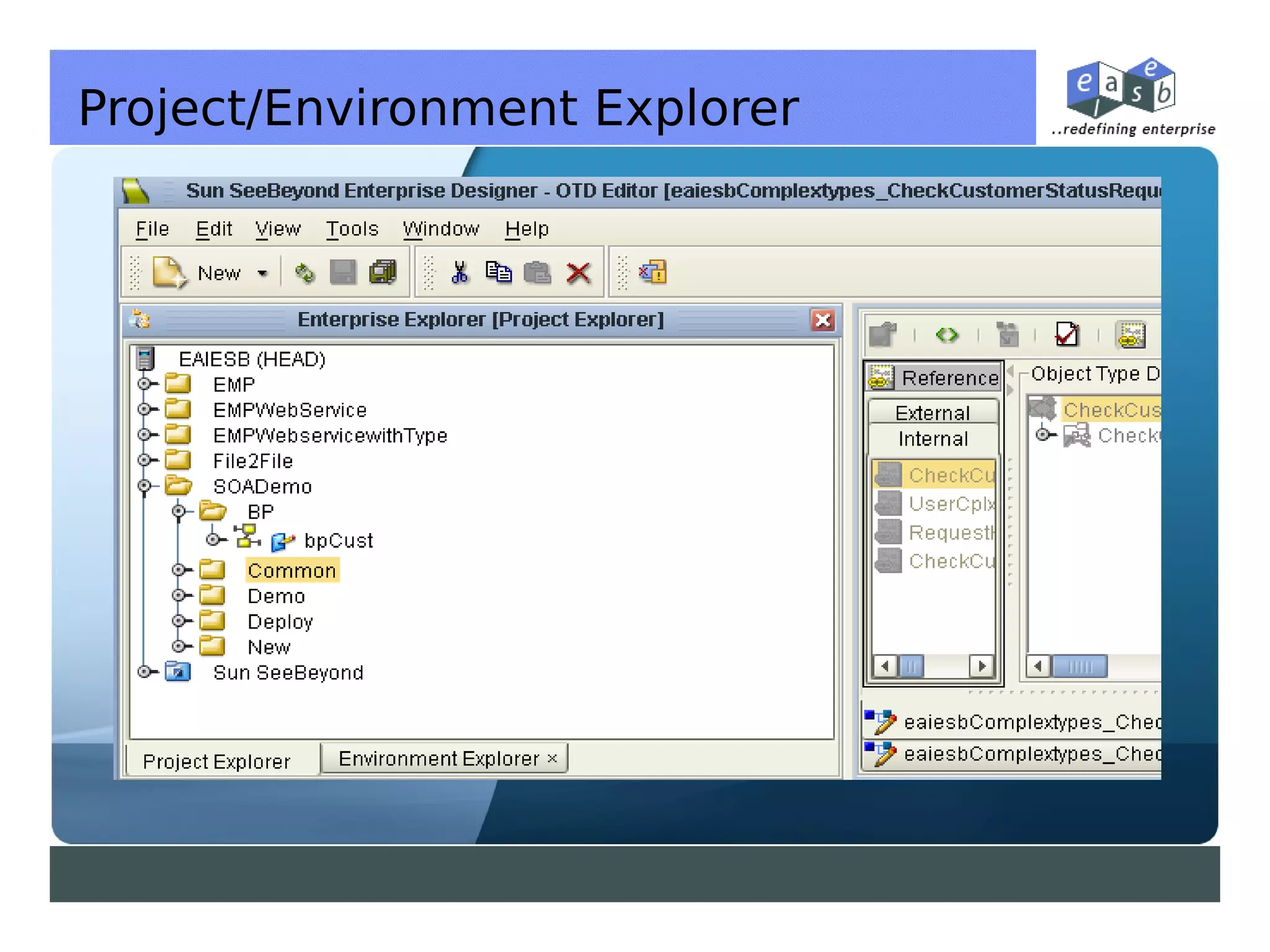This screenshot has width=1270, height=952.
Task: Select the EMP project folder icon
Action: click(x=179, y=384)
